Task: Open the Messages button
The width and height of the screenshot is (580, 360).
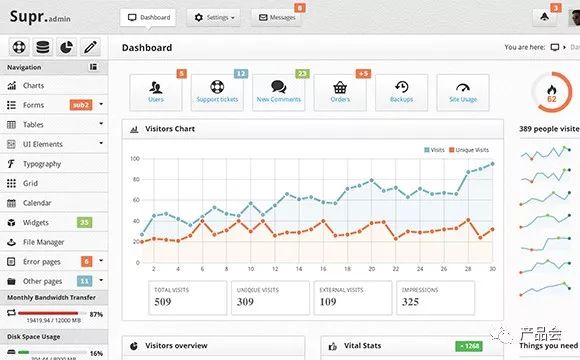Action: coord(276,17)
